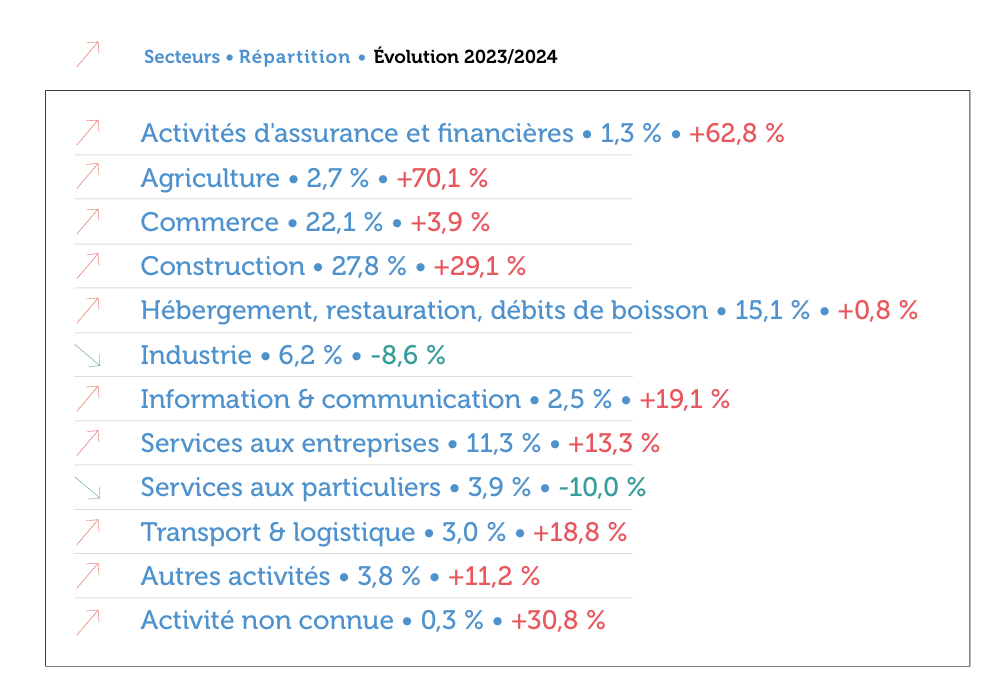The height and width of the screenshot is (675, 995).
Task: Click the rising arrow beside Construction
Action: coord(88,266)
